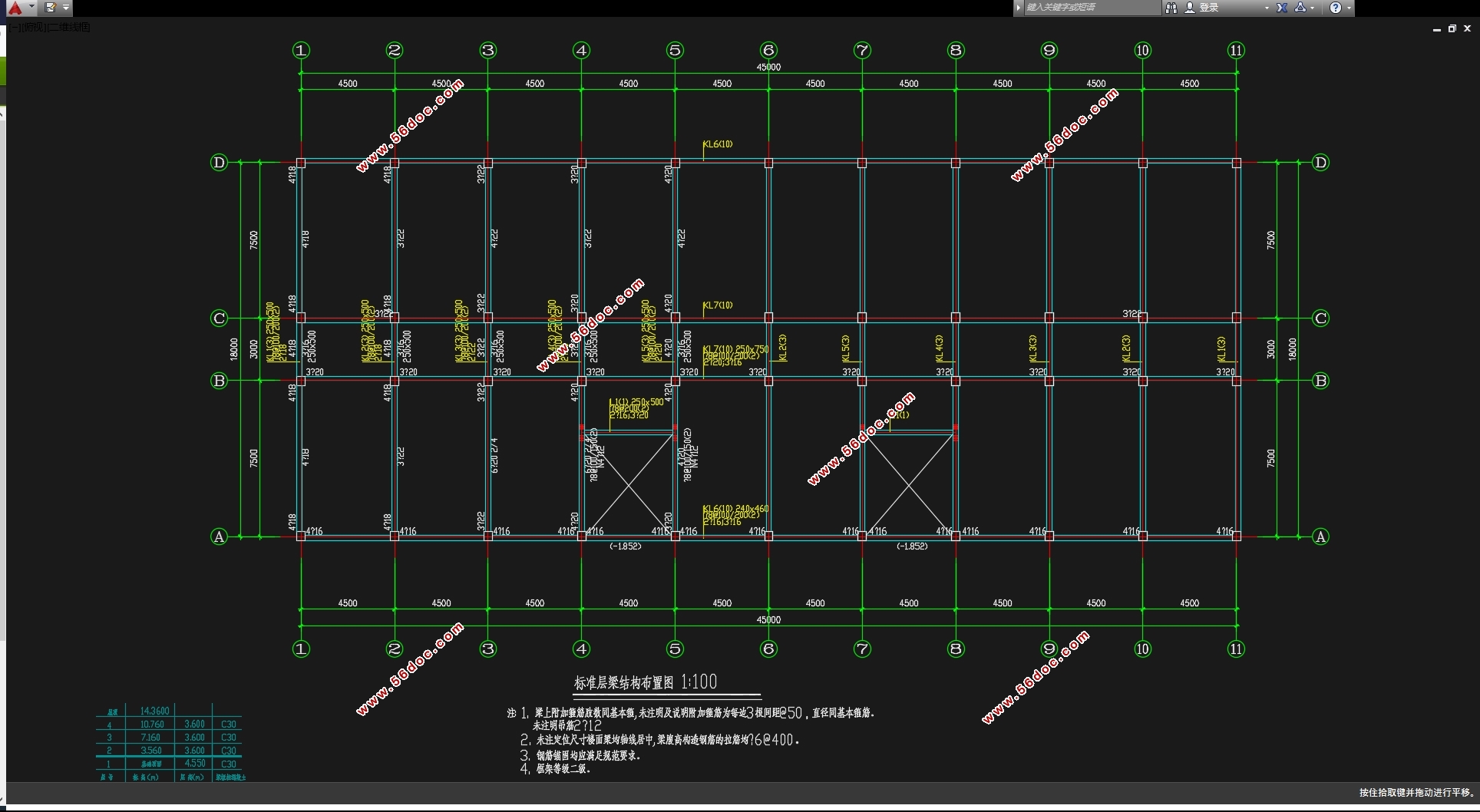1480x812 pixels.
Task: Open the [-] viewport controls menu
Action: 15,28
